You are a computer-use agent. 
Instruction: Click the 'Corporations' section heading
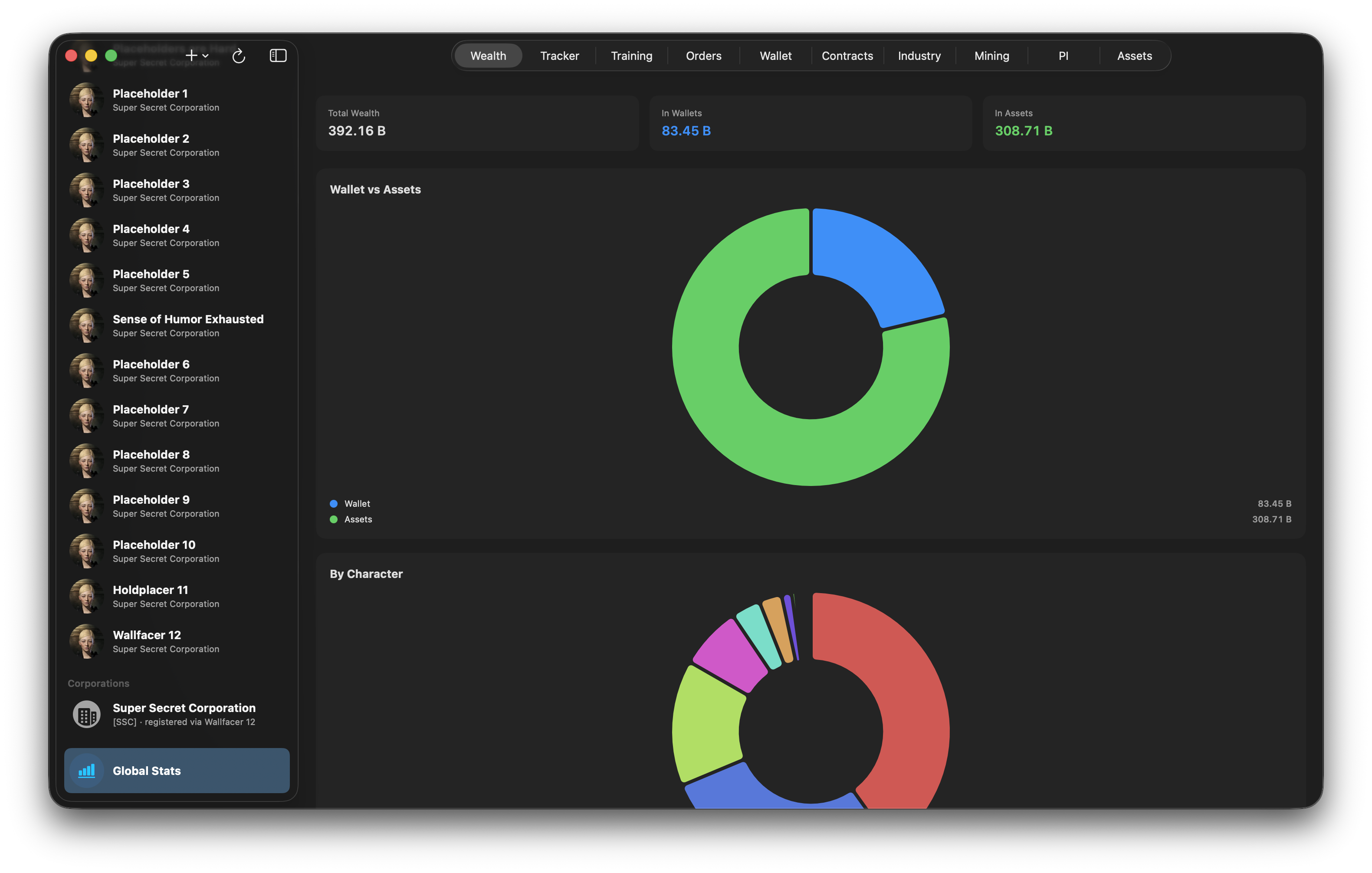click(x=98, y=683)
